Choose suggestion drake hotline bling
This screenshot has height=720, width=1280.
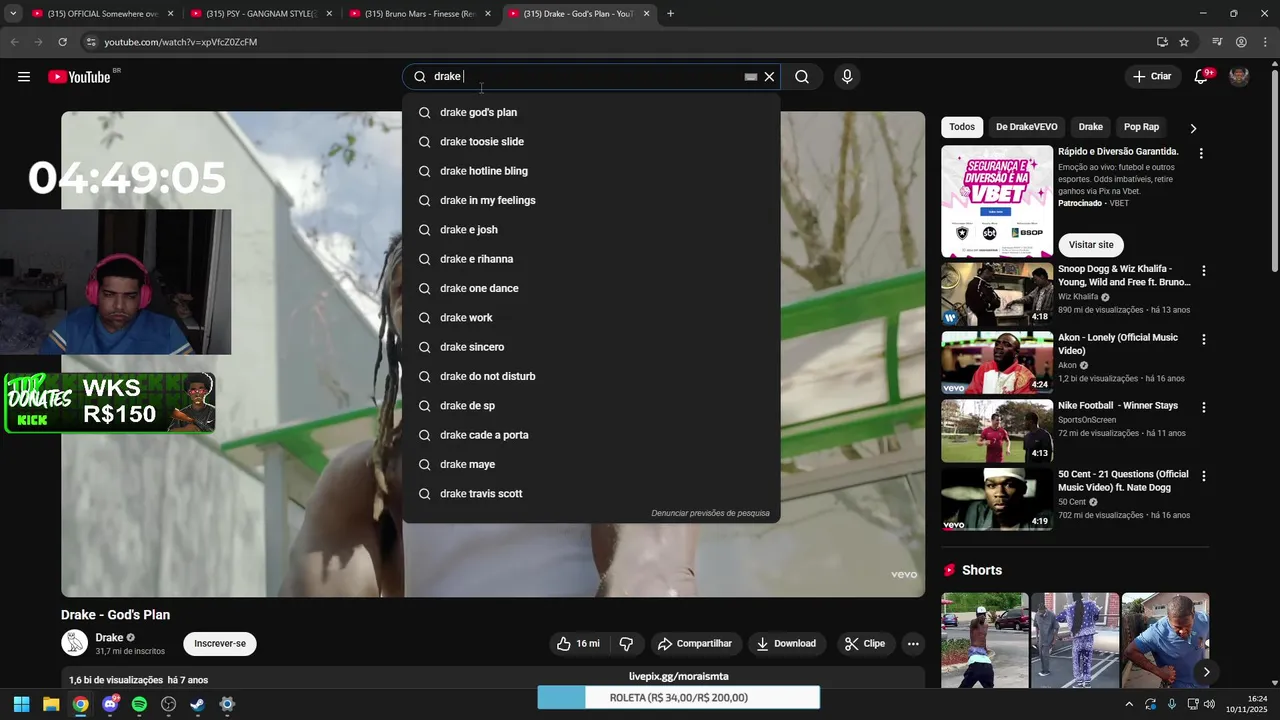click(x=591, y=171)
